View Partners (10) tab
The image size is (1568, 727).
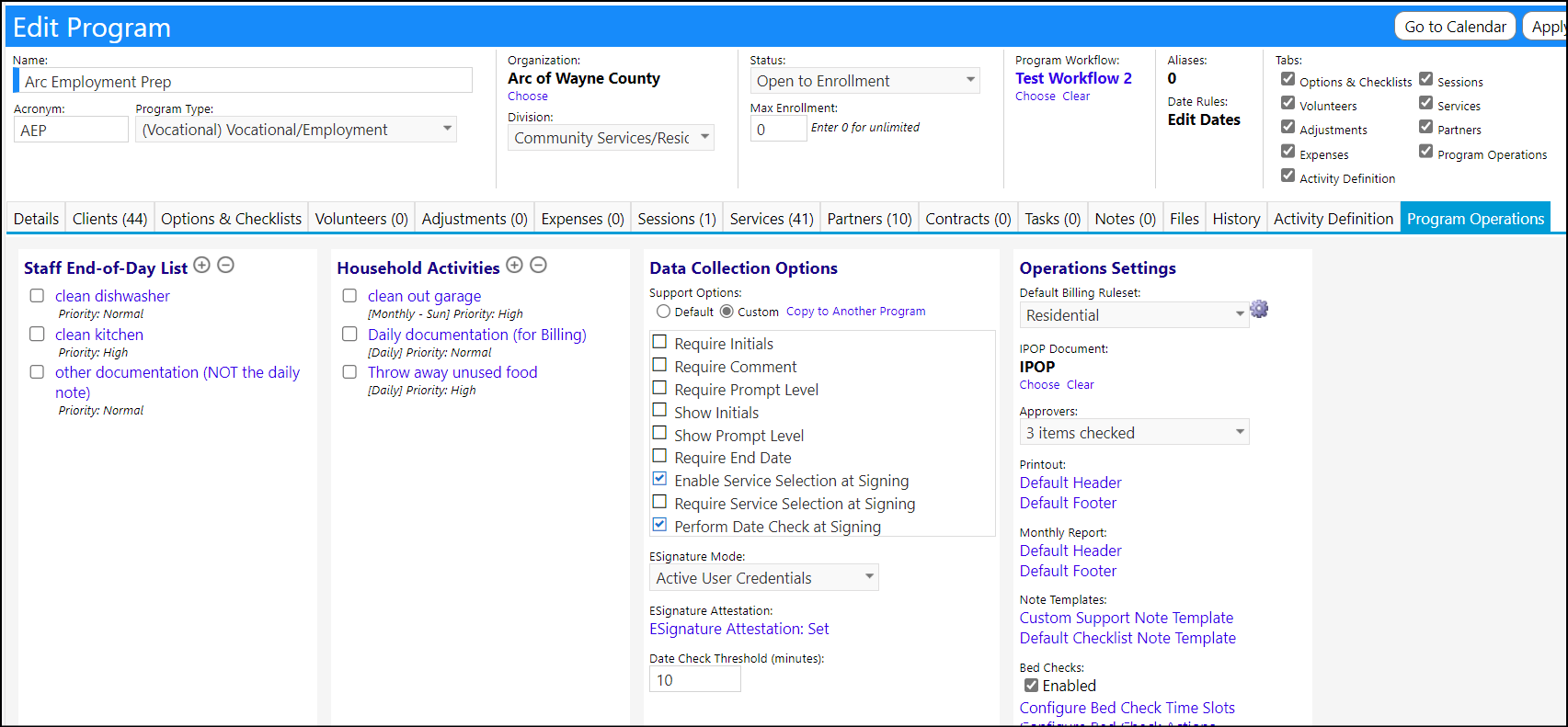[x=869, y=219]
